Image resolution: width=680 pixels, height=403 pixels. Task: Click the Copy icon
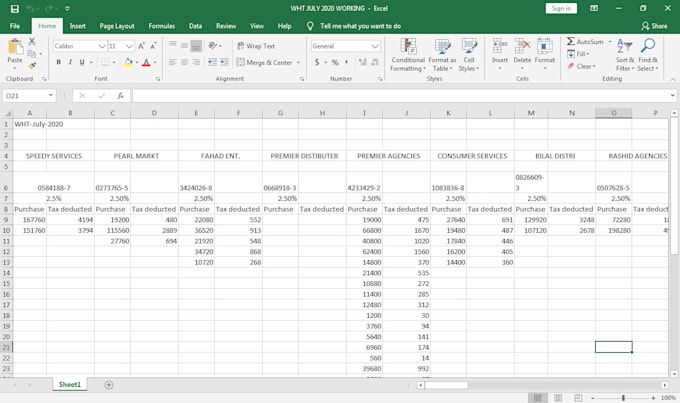(x=32, y=54)
